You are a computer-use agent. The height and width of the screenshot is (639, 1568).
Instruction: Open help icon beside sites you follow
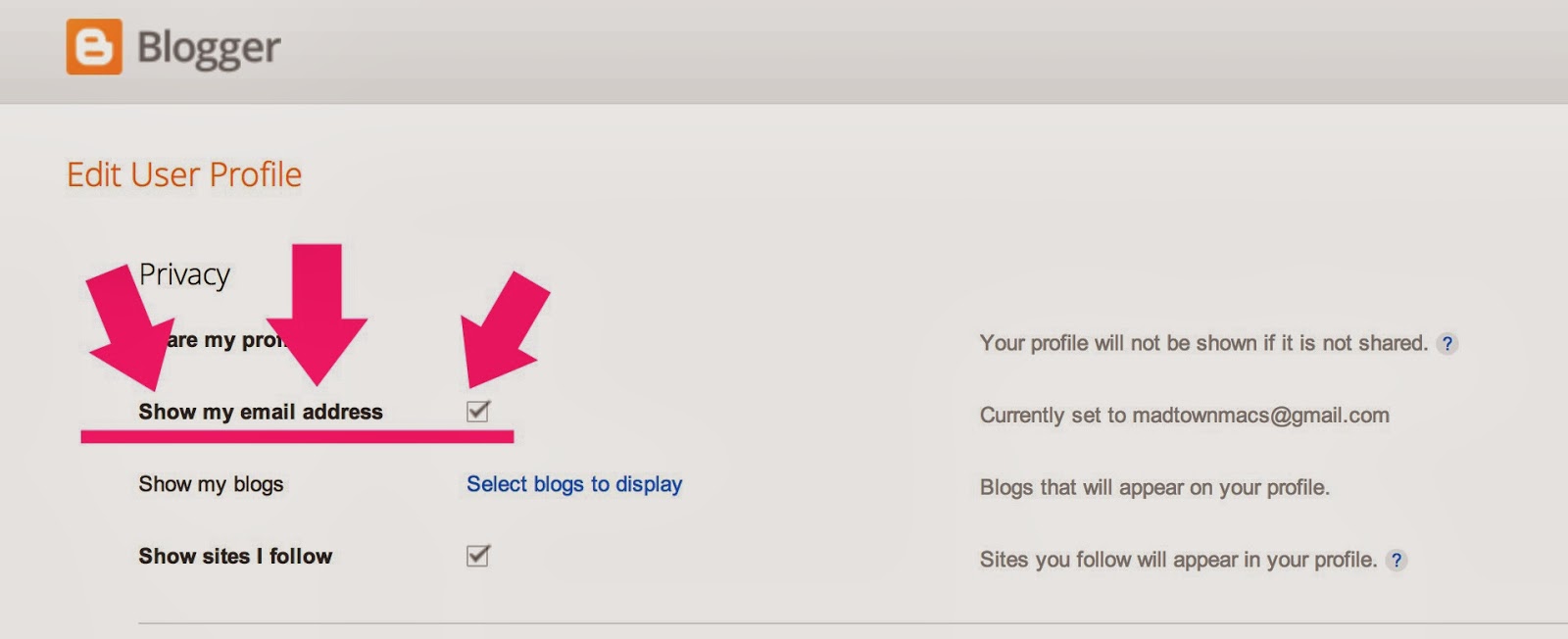click(x=1396, y=561)
